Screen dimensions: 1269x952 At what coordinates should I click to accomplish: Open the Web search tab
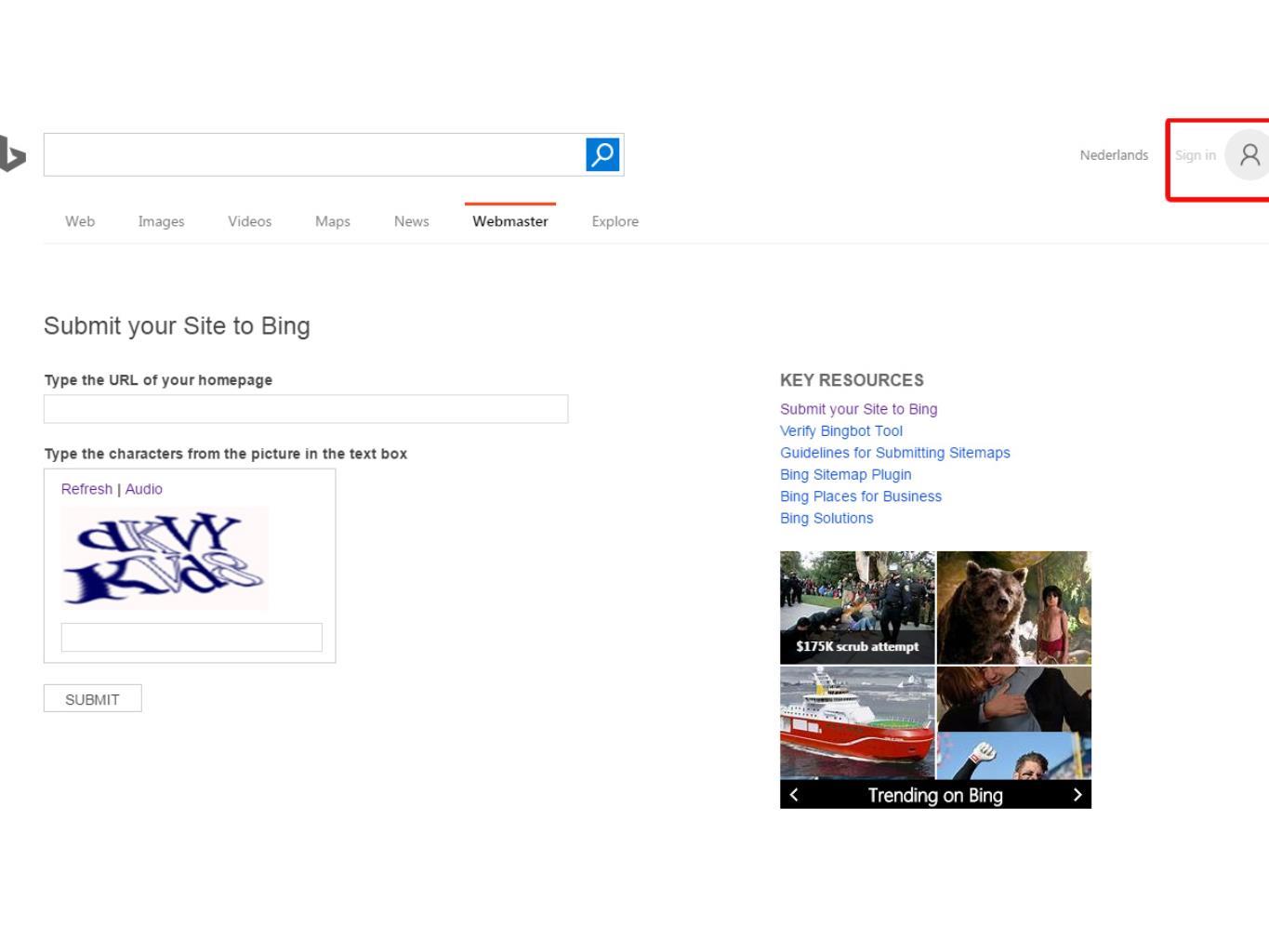(x=80, y=221)
